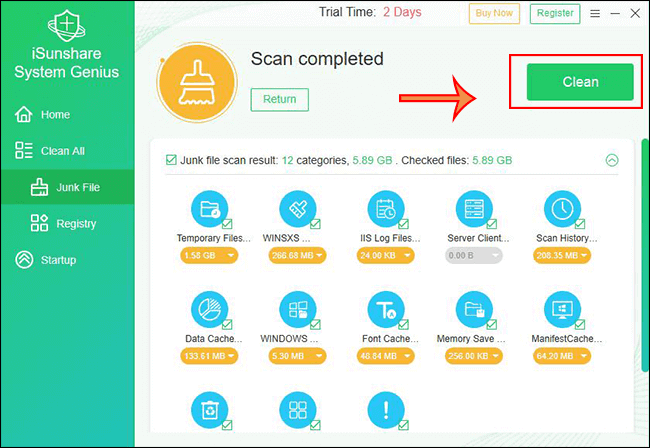The image size is (650, 448).
Task: Uncheck the junk file scan result checkbox
Action: pos(171,160)
